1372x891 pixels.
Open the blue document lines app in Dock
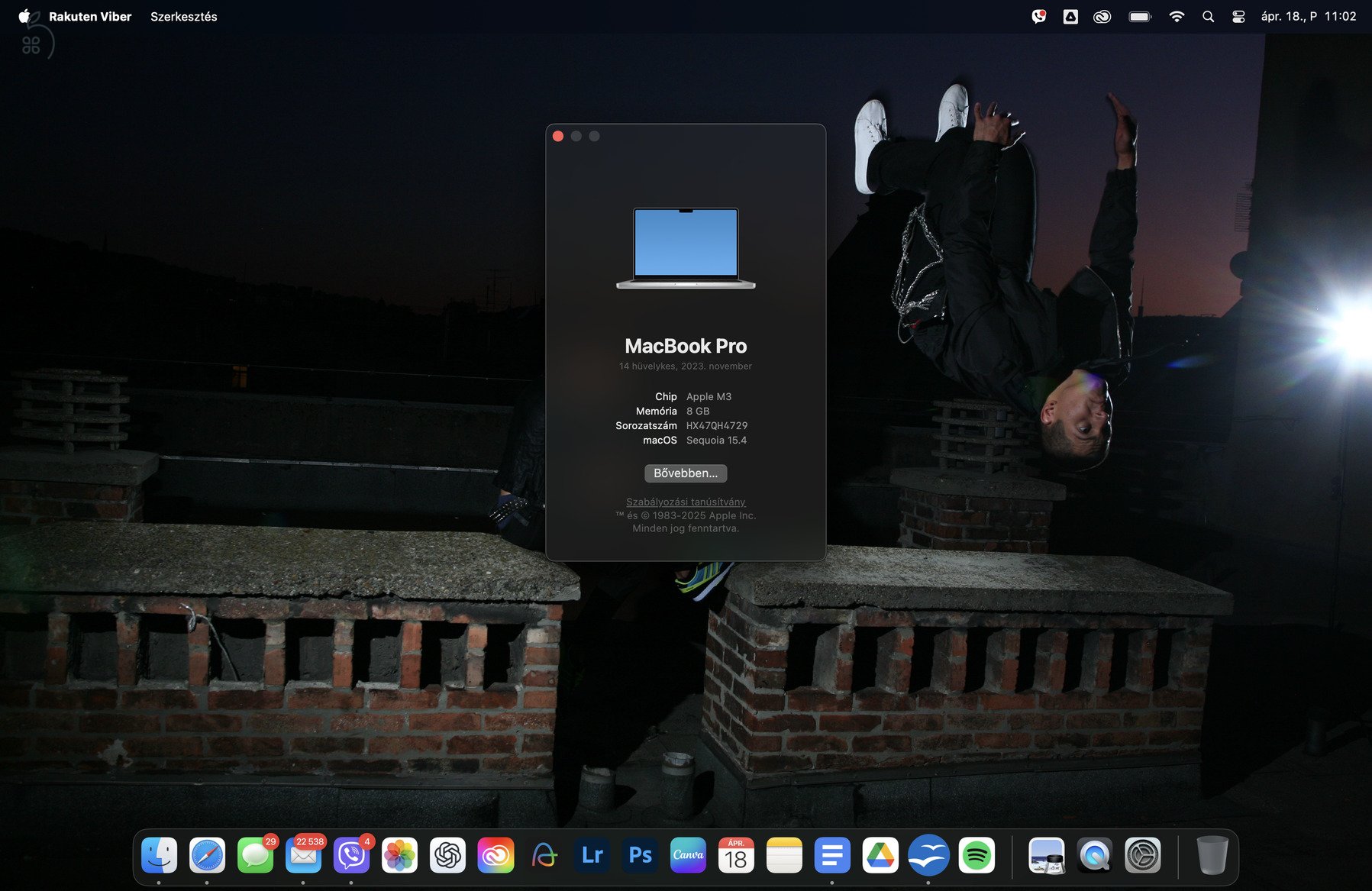(832, 855)
